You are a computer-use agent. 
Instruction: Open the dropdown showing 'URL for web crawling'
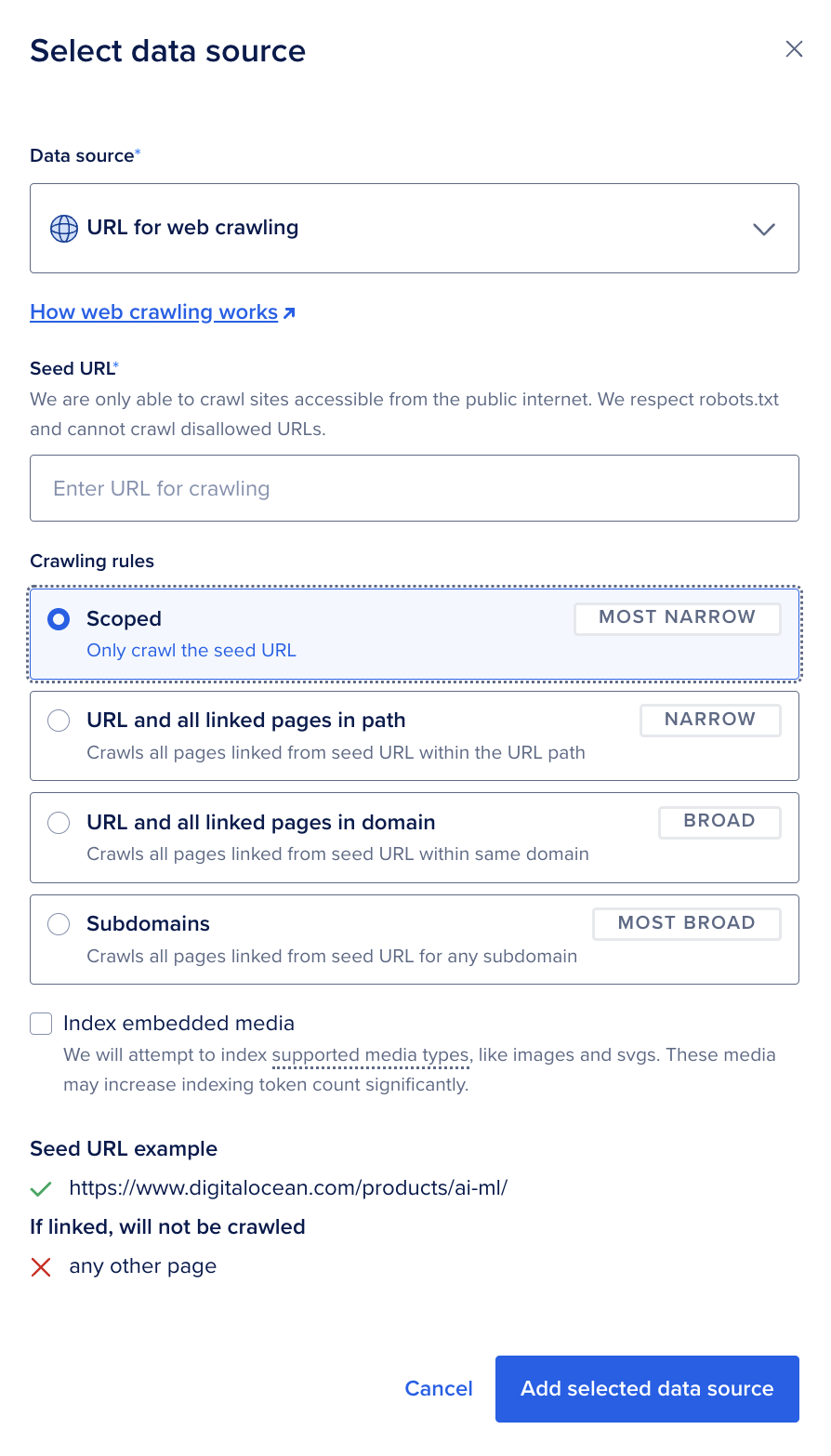[415, 228]
